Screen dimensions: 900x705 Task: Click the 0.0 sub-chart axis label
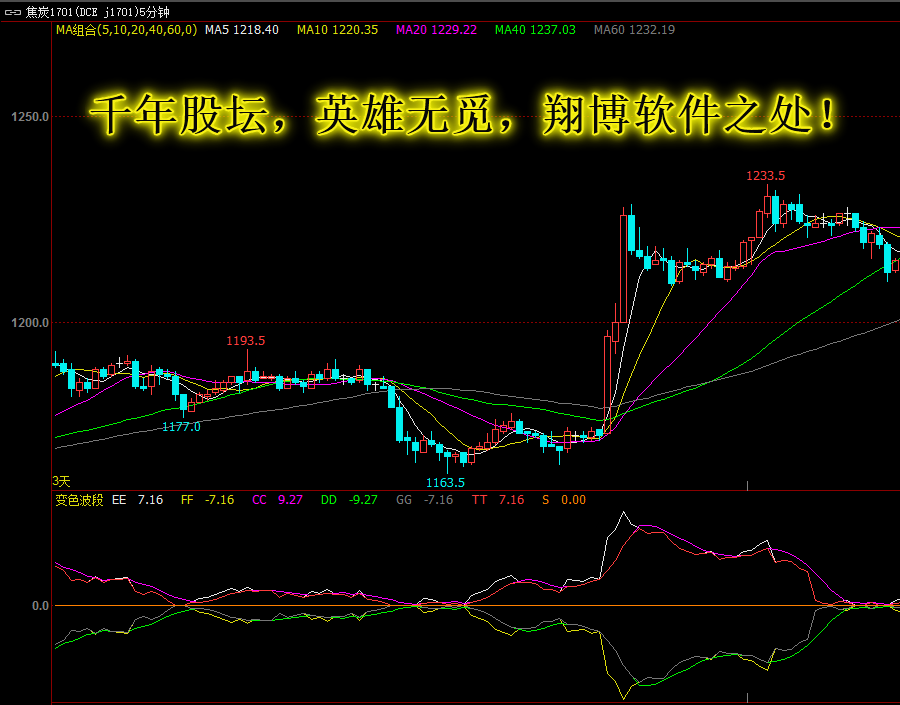click(x=40, y=606)
